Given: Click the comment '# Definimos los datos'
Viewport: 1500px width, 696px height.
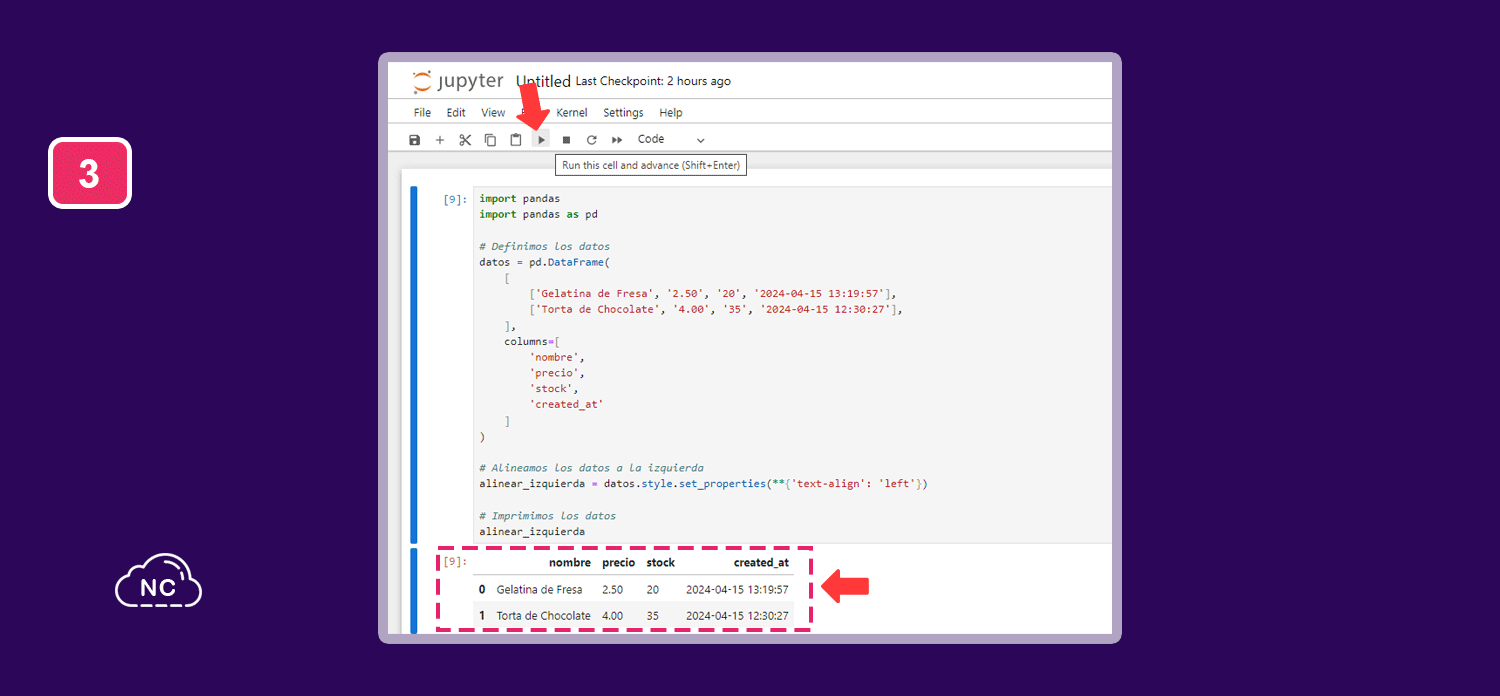Looking at the screenshot, I should (x=544, y=246).
